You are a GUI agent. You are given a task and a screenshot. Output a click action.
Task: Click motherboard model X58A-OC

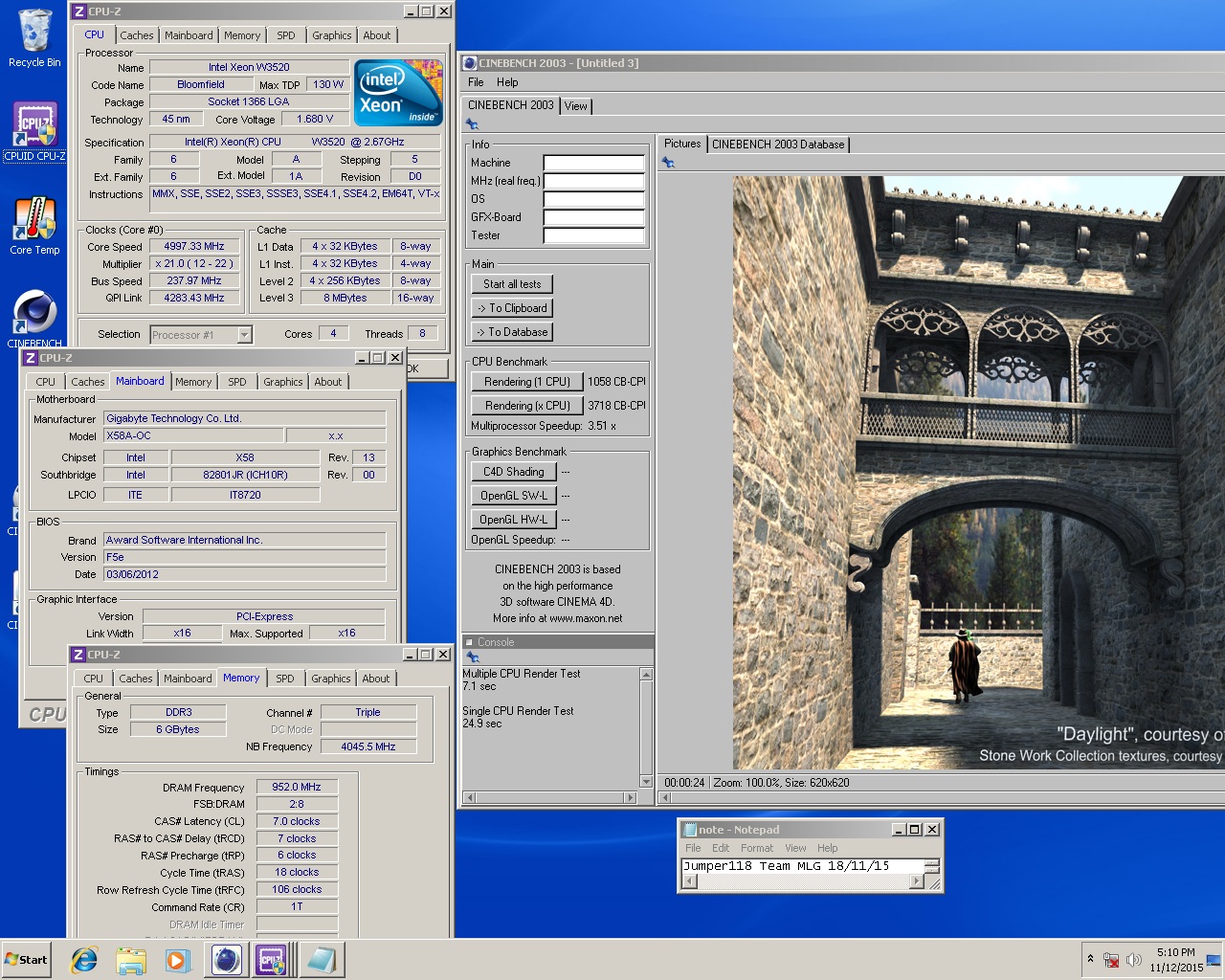point(194,435)
